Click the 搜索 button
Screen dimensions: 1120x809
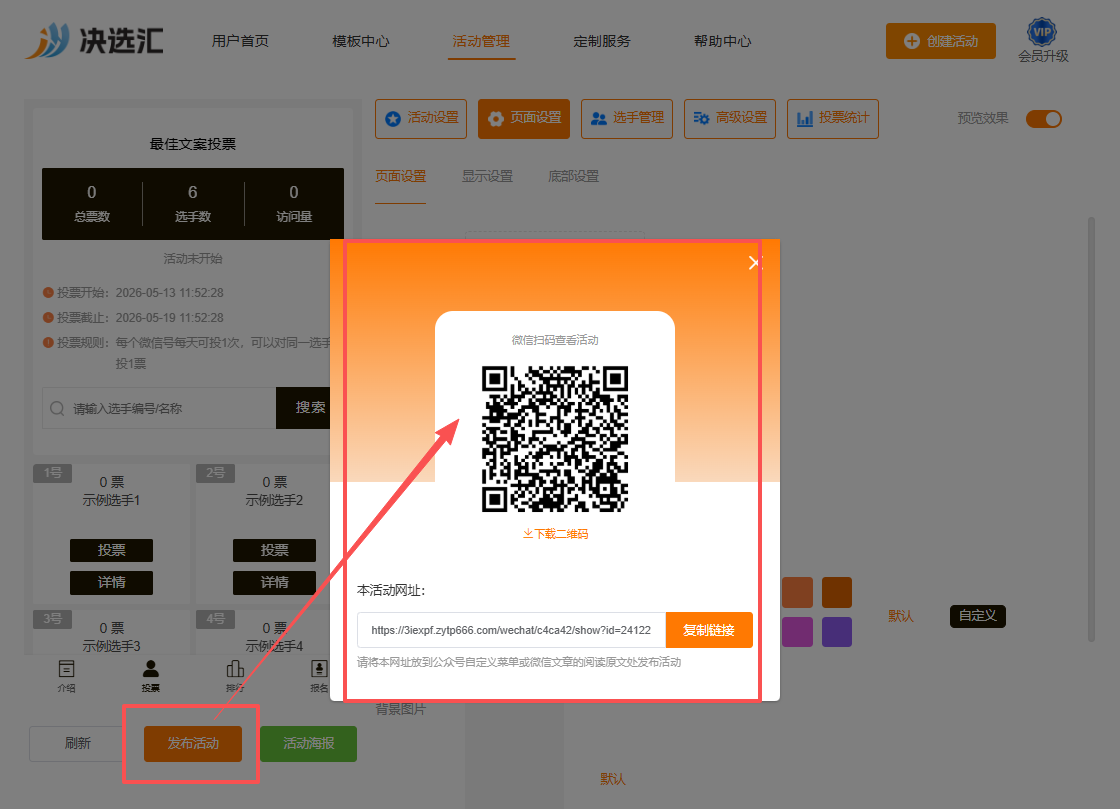click(x=304, y=408)
